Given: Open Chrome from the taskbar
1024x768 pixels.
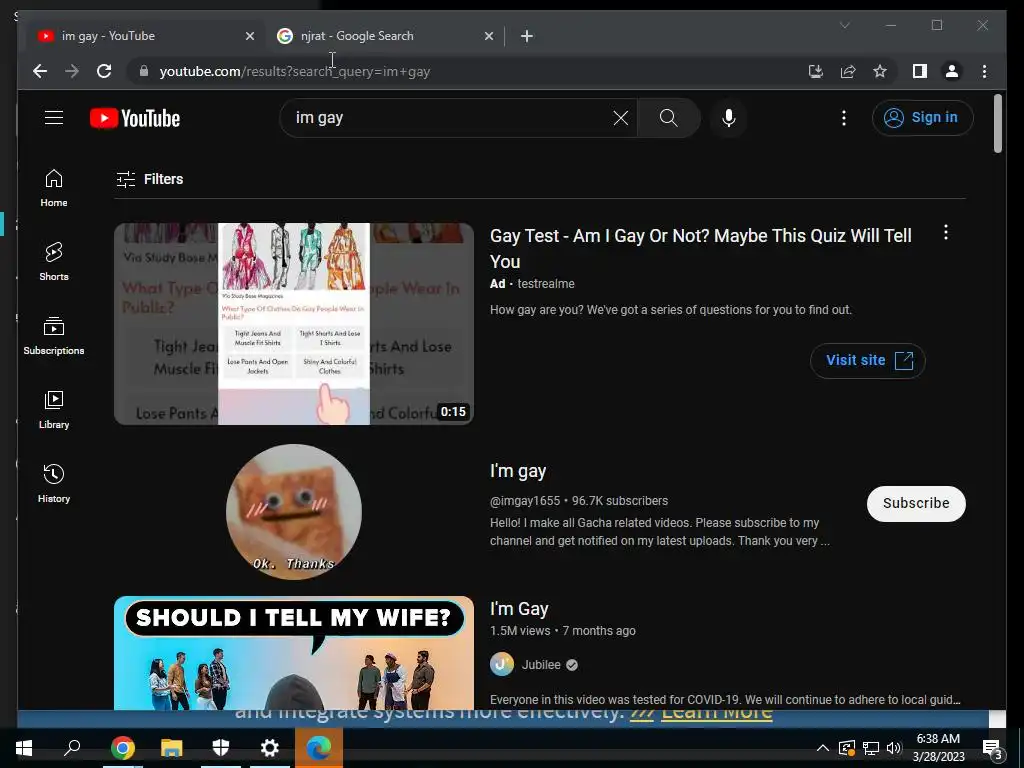Looking at the screenshot, I should tap(122, 748).
